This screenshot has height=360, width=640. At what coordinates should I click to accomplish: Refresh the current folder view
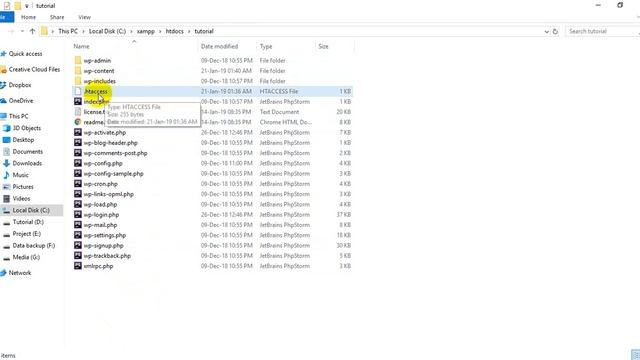click(x=555, y=31)
